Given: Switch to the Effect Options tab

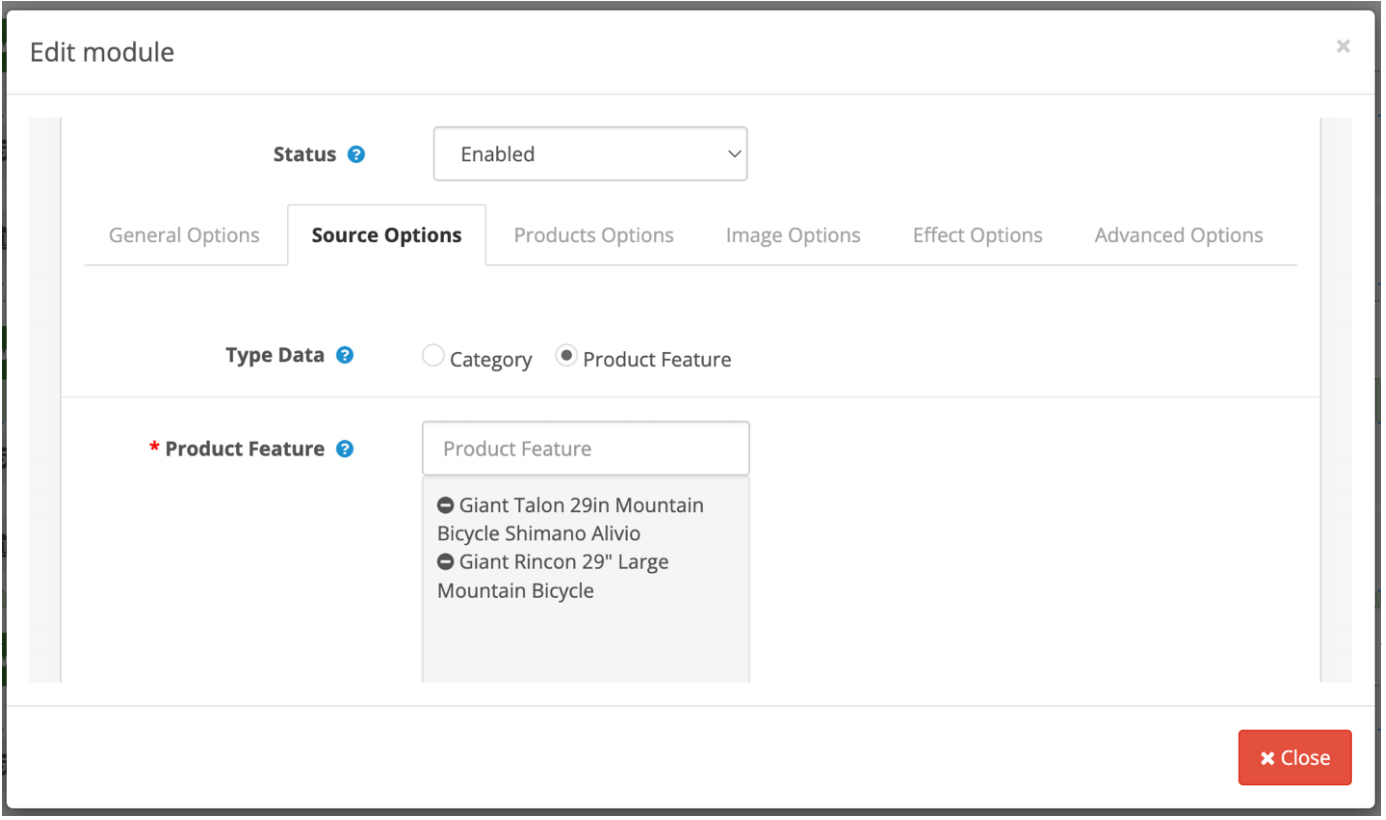Looking at the screenshot, I should pyautogui.click(x=977, y=236).
